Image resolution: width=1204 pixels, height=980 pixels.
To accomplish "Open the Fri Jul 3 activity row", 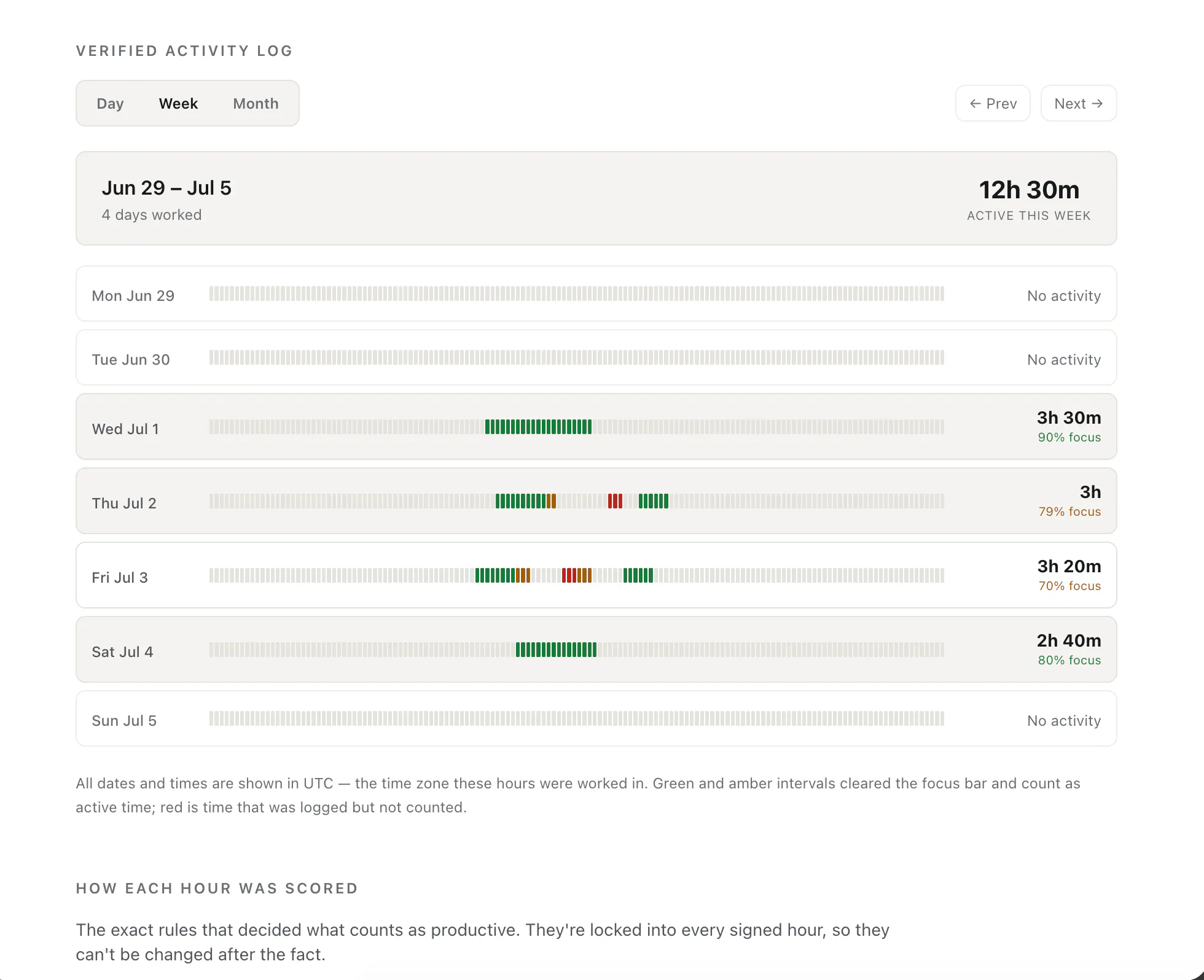I will [x=596, y=575].
